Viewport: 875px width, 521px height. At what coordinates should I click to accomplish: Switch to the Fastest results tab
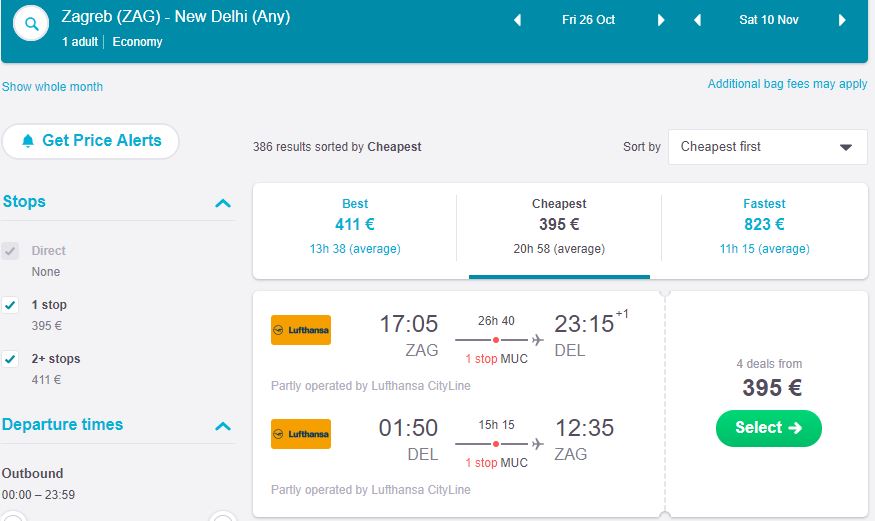tap(764, 226)
